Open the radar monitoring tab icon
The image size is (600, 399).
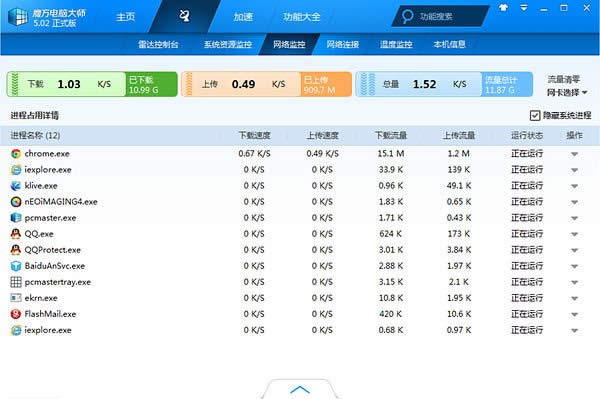coord(184,16)
